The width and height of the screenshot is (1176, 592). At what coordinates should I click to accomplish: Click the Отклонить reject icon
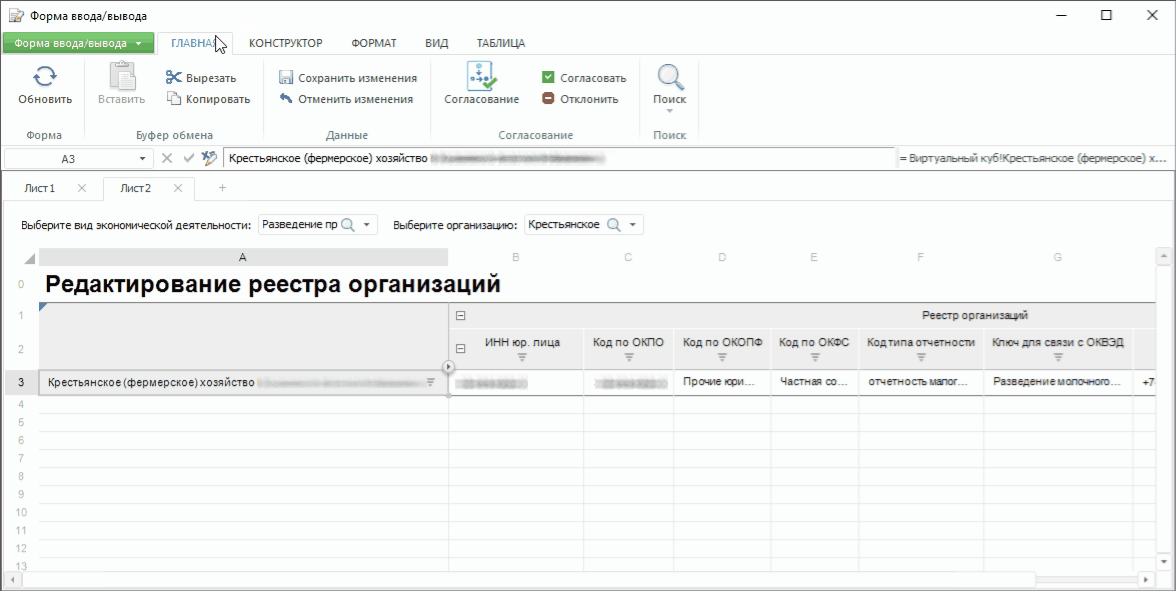click(x=548, y=99)
